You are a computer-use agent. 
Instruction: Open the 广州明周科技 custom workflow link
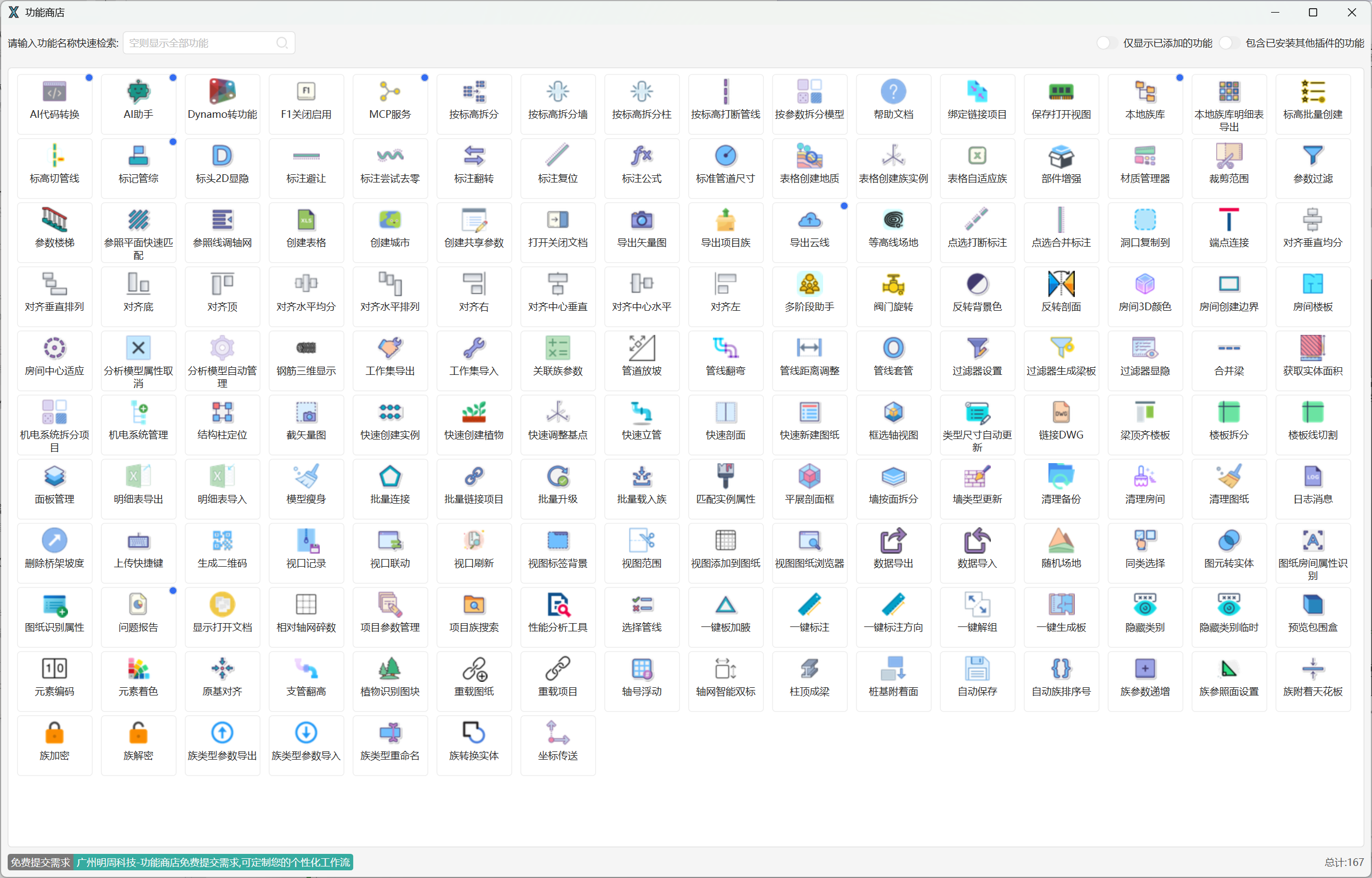213,862
